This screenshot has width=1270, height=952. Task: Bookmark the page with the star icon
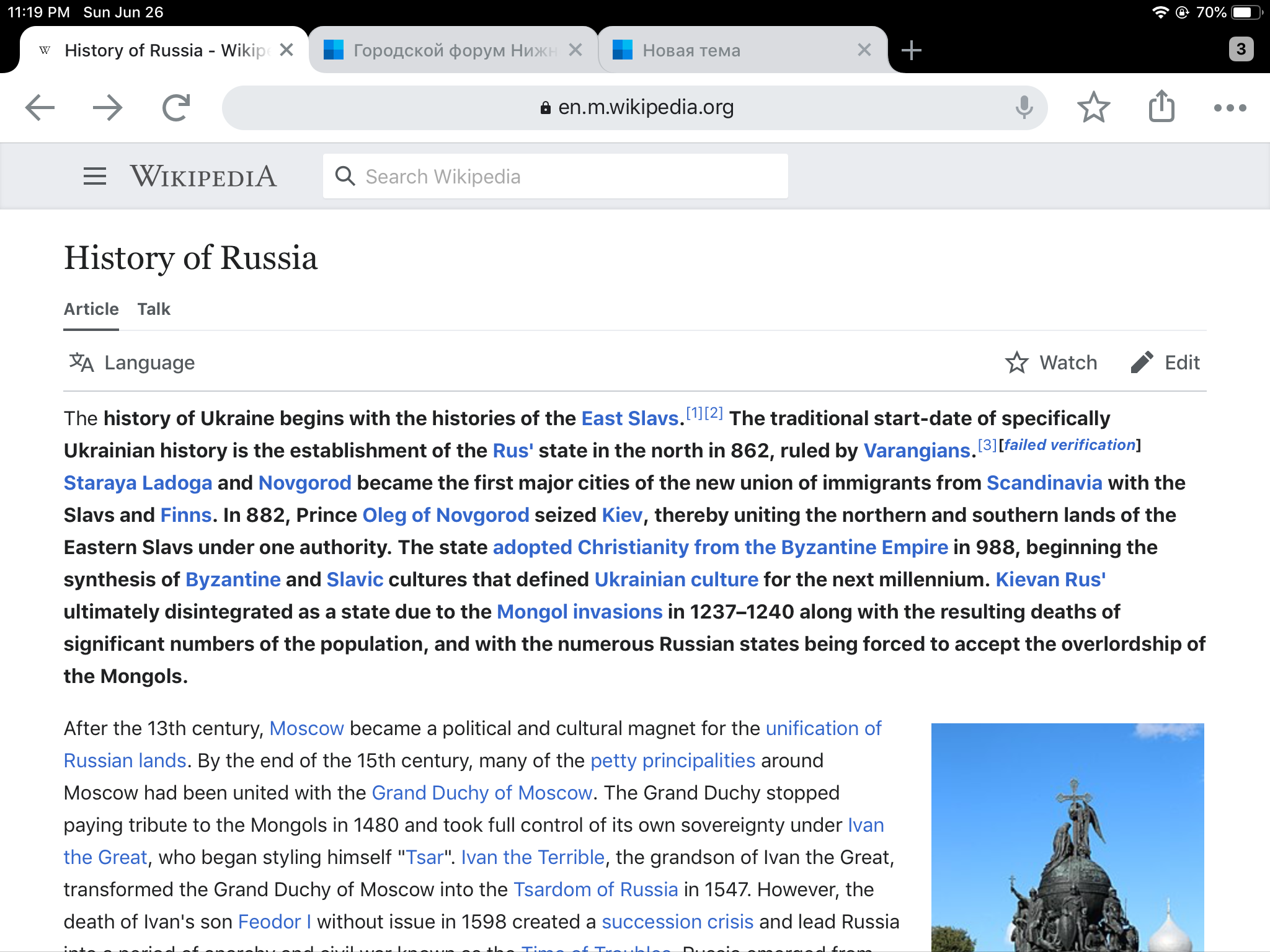click(x=1093, y=108)
